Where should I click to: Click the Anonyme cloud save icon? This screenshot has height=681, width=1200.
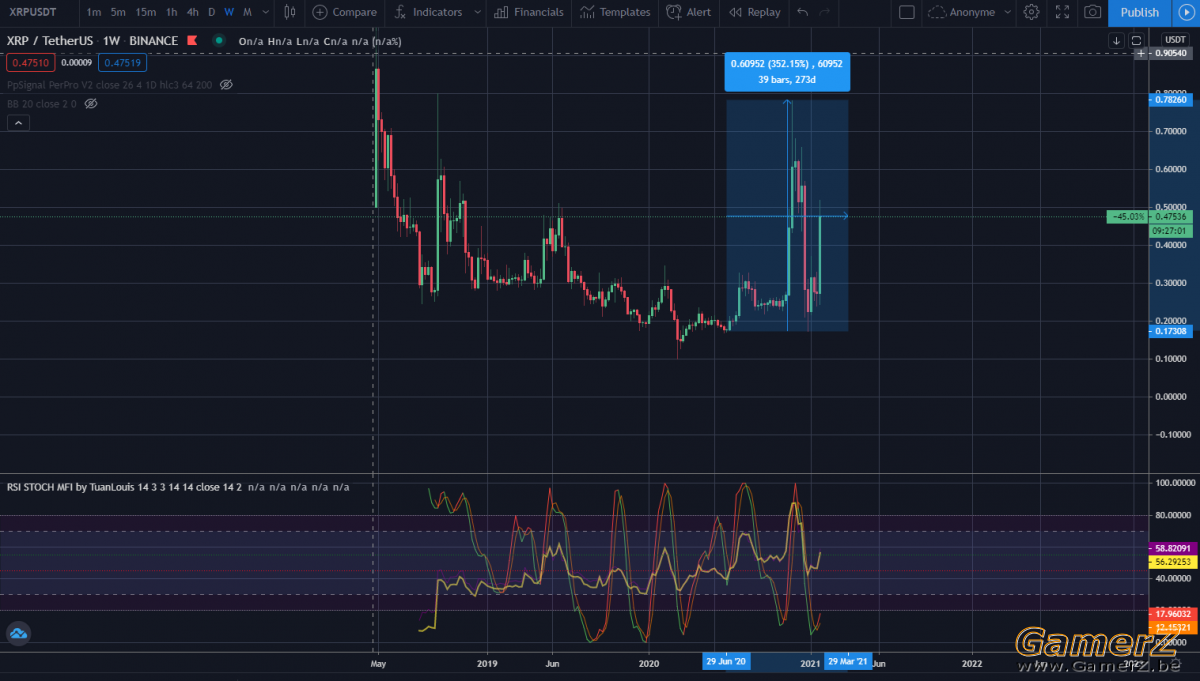pyautogui.click(x=937, y=12)
